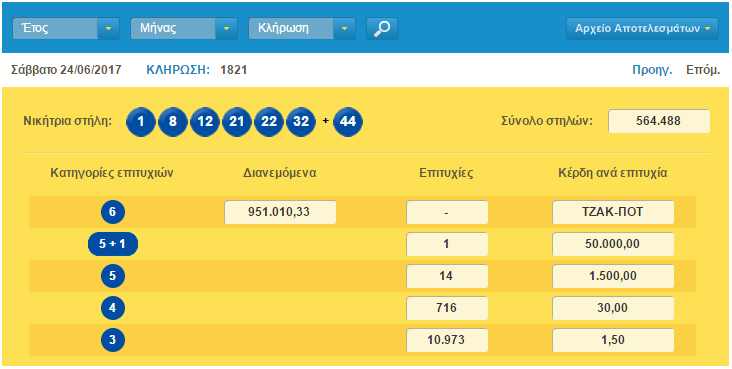Viewport: 732px width, 369px height.
Task: Click the 5 + 1 category badge
Action: pos(113,244)
